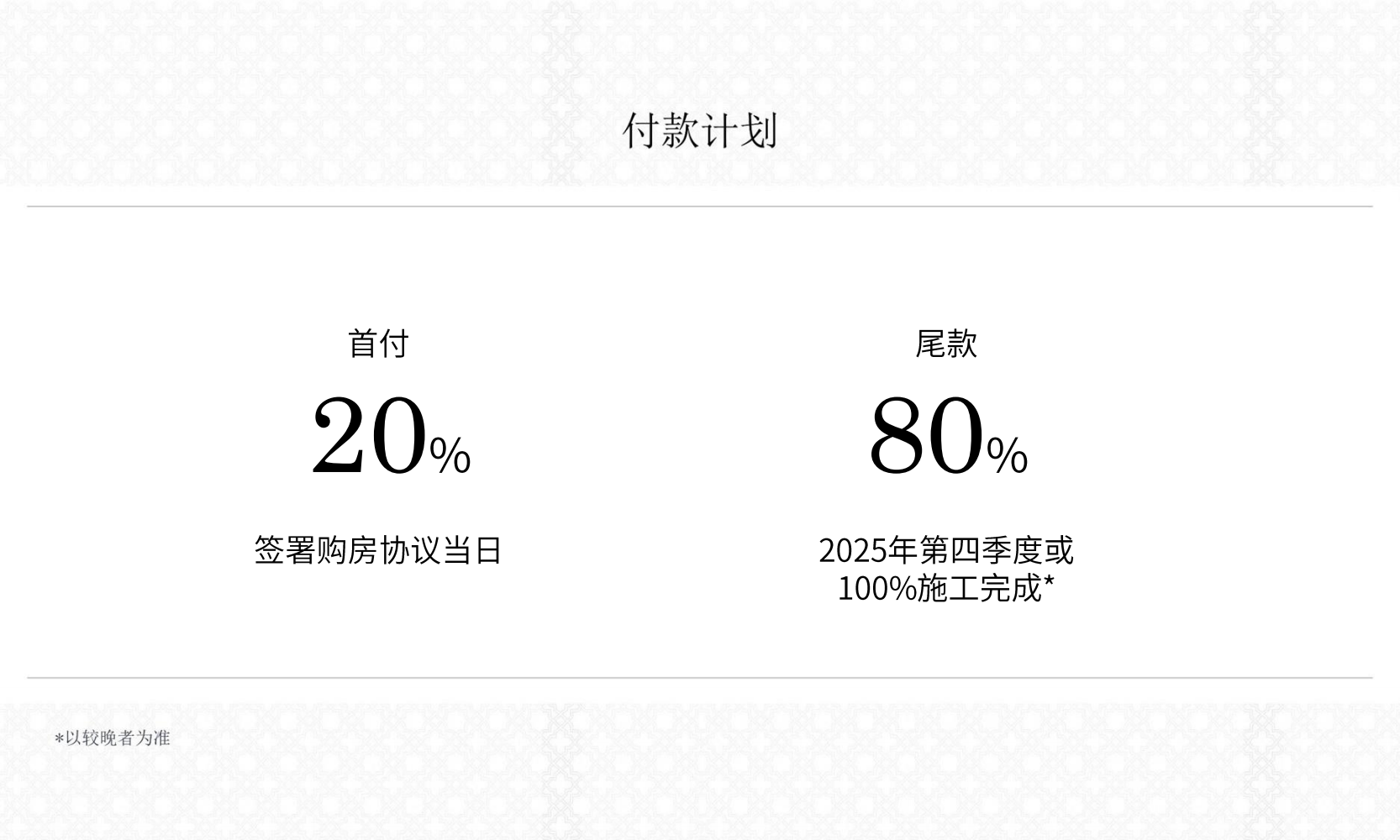Click the large 20 number
The width and height of the screenshot is (1400, 840).
click(x=370, y=437)
